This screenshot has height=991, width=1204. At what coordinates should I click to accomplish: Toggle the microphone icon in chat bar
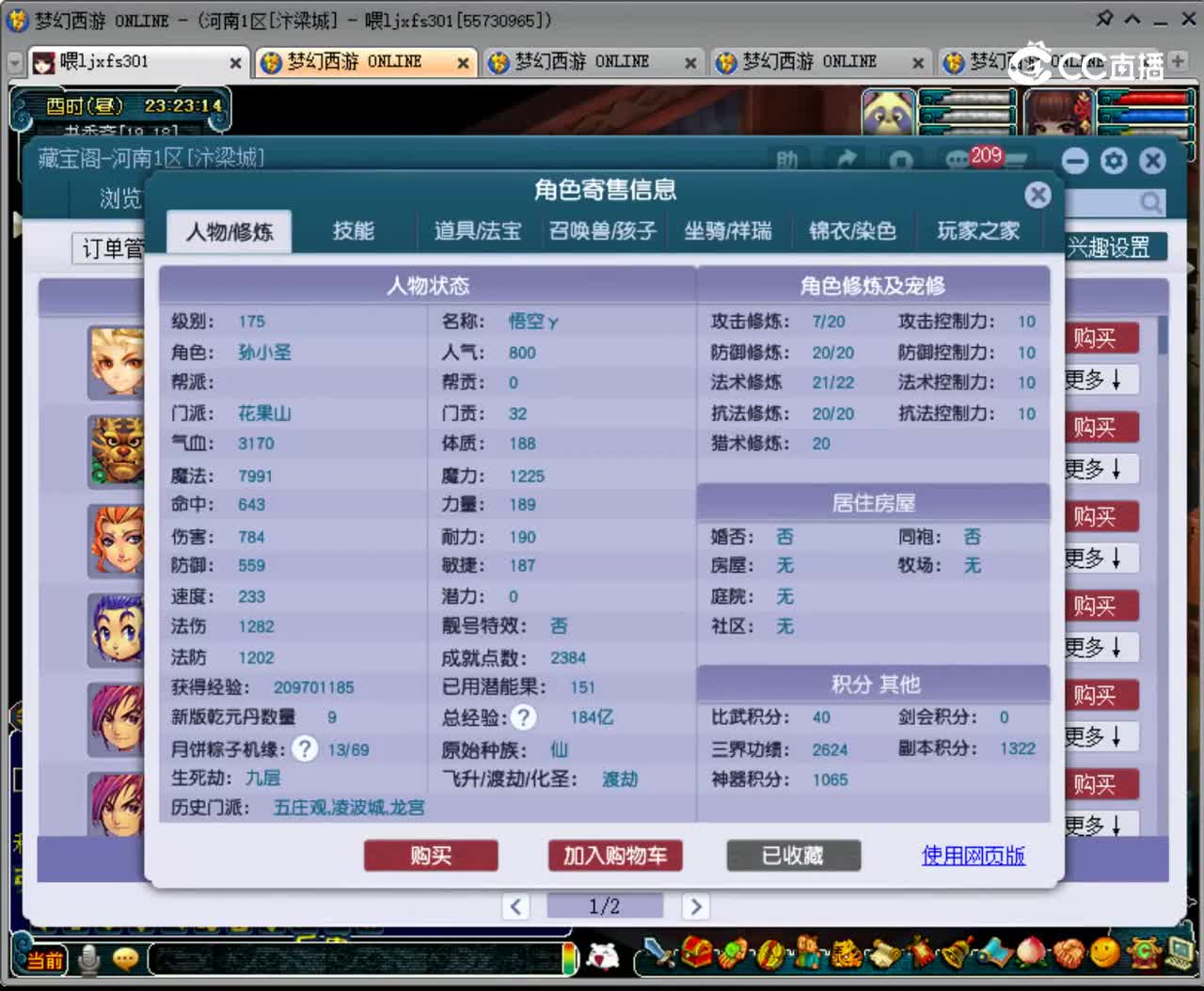(x=89, y=959)
